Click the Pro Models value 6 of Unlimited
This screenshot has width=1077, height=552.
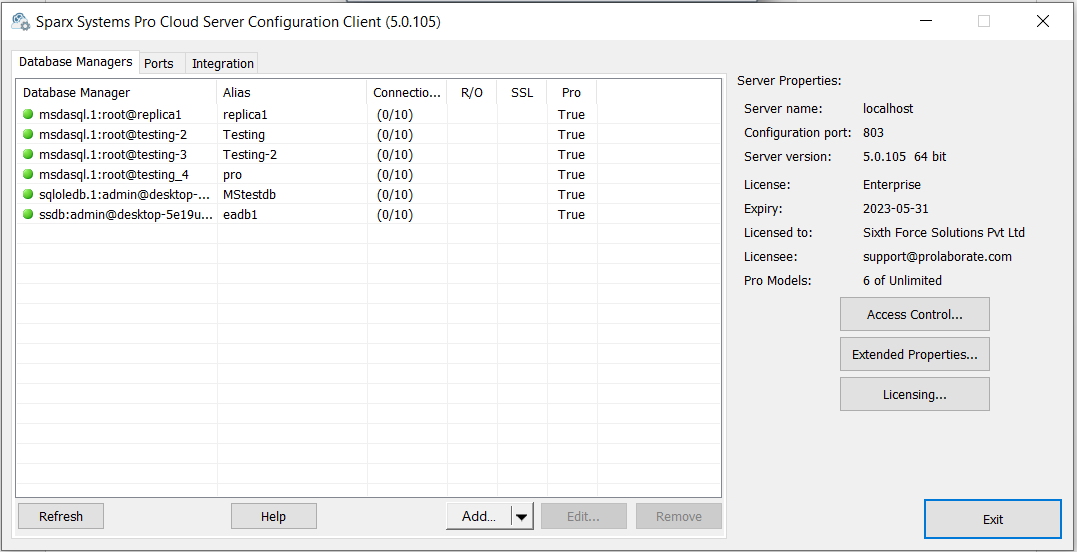click(902, 280)
